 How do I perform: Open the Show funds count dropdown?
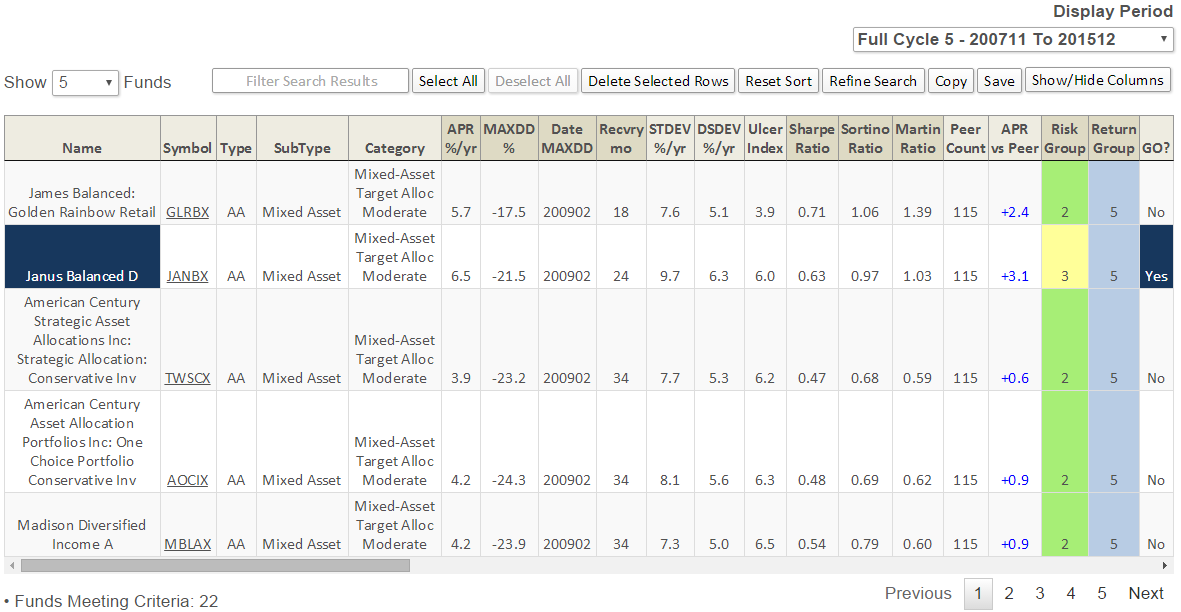(86, 83)
